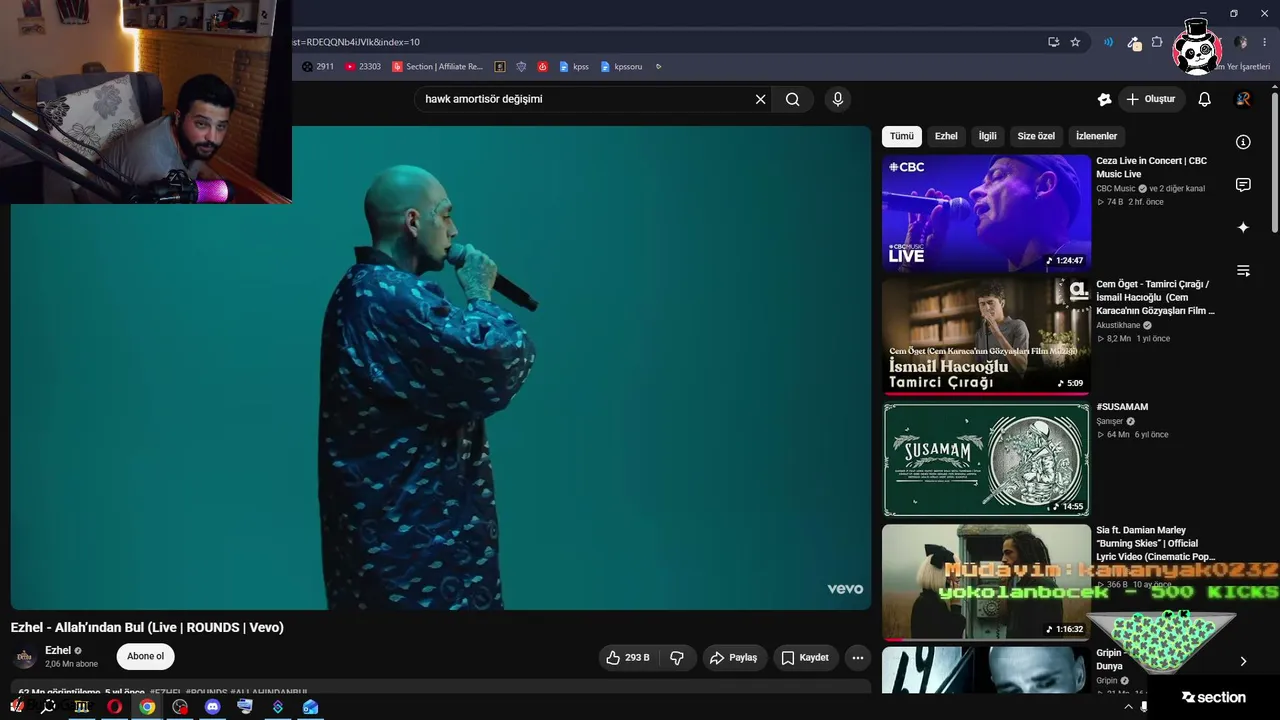
Task: Open the YouTube notifications bell
Action: tap(1205, 99)
